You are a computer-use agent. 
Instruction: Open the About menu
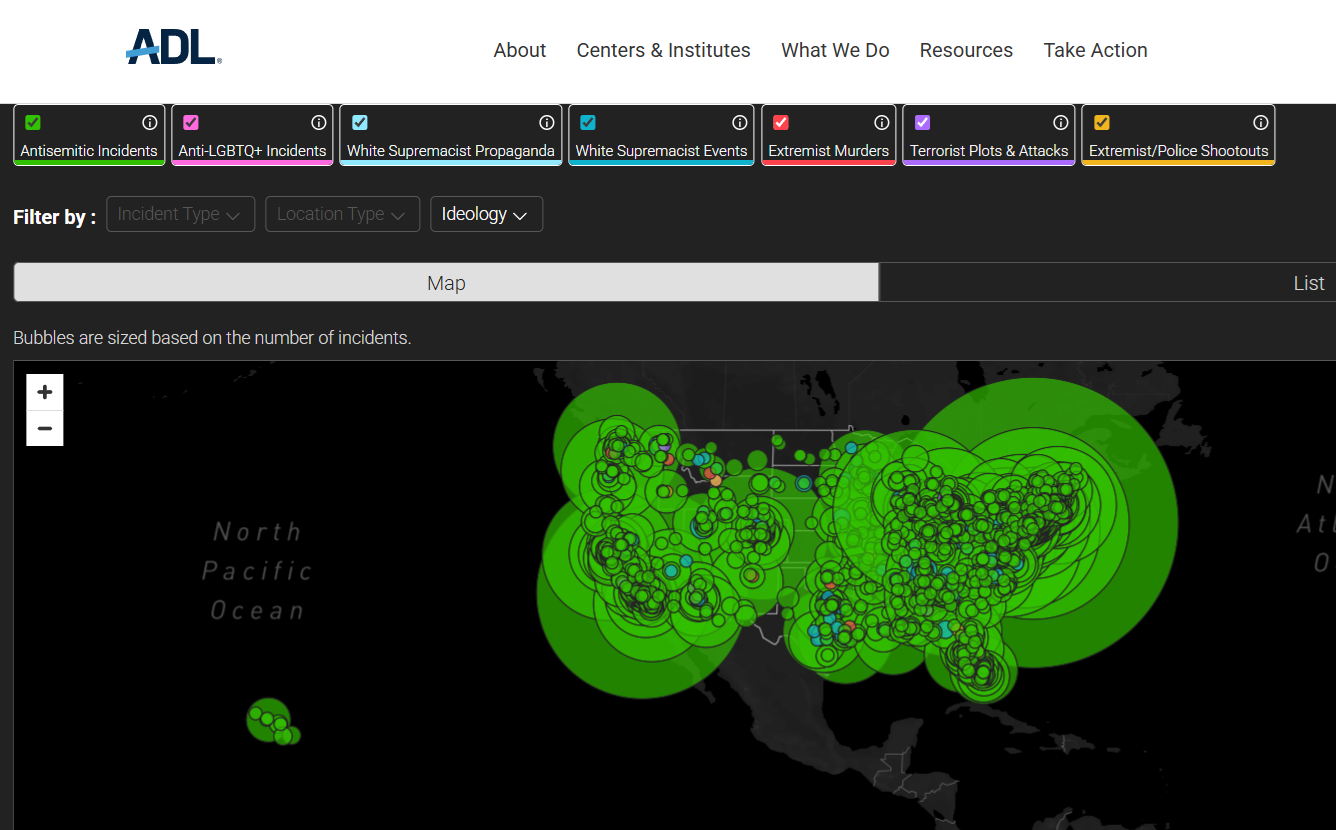click(x=520, y=50)
